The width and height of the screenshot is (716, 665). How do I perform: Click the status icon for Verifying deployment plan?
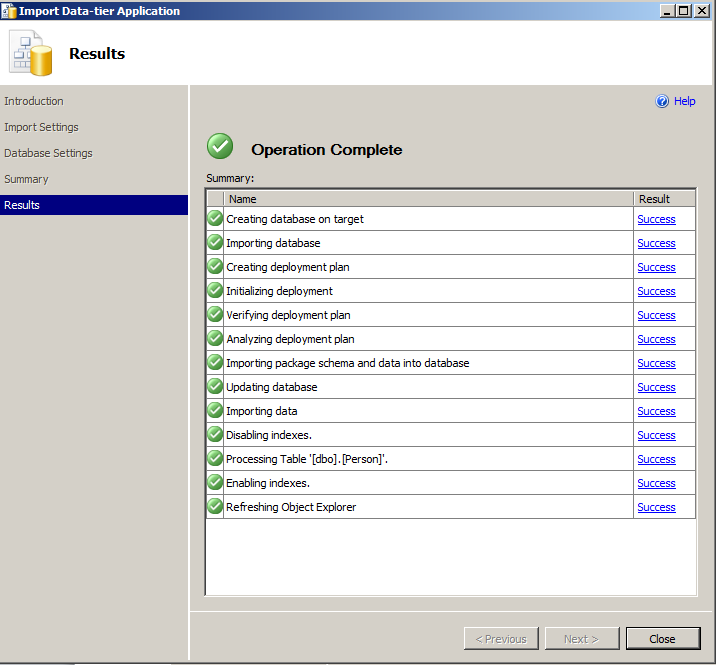215,315
